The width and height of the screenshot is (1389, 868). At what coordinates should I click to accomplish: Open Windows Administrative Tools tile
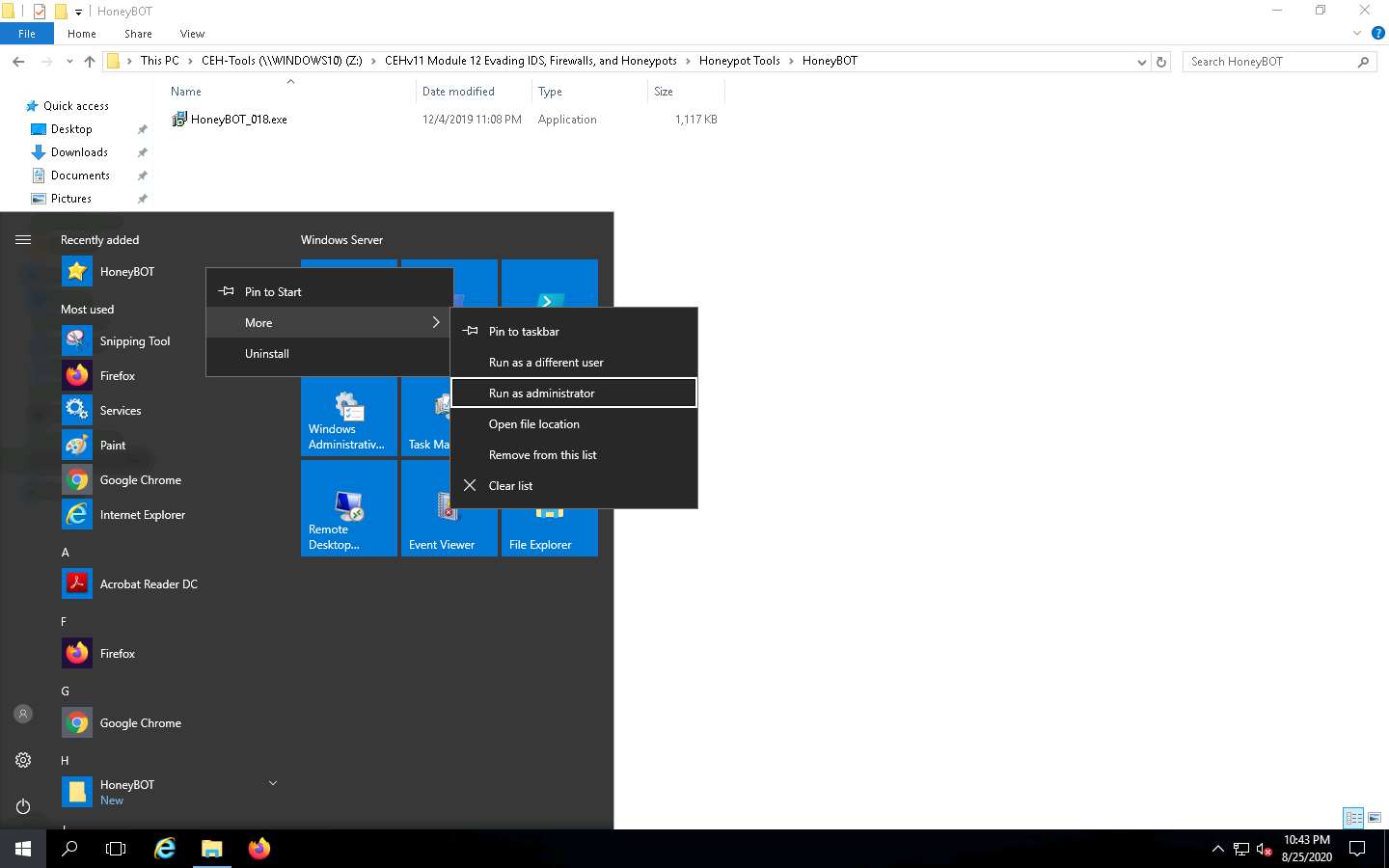(x=349, y=417)
